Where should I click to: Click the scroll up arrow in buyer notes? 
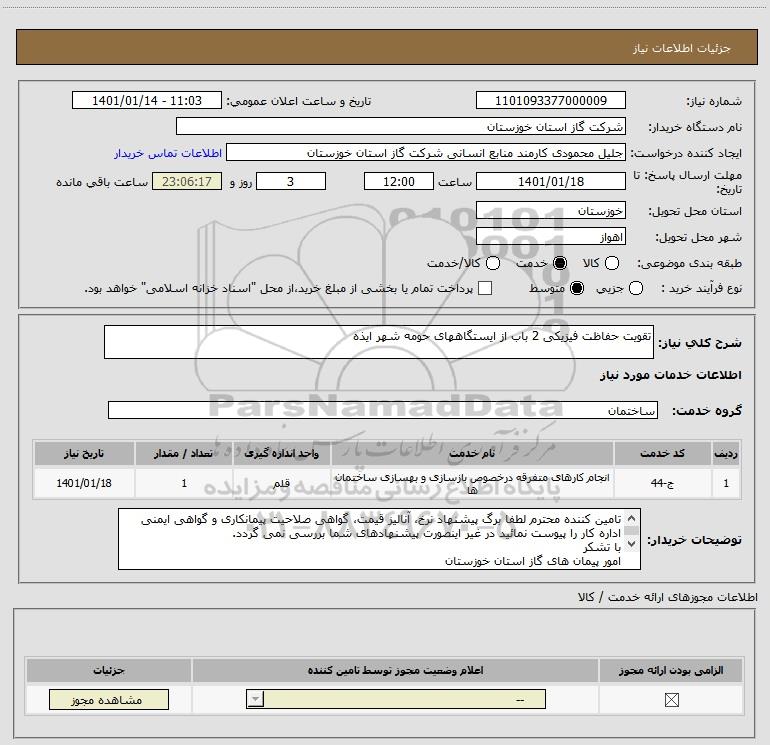pos(632,519)
